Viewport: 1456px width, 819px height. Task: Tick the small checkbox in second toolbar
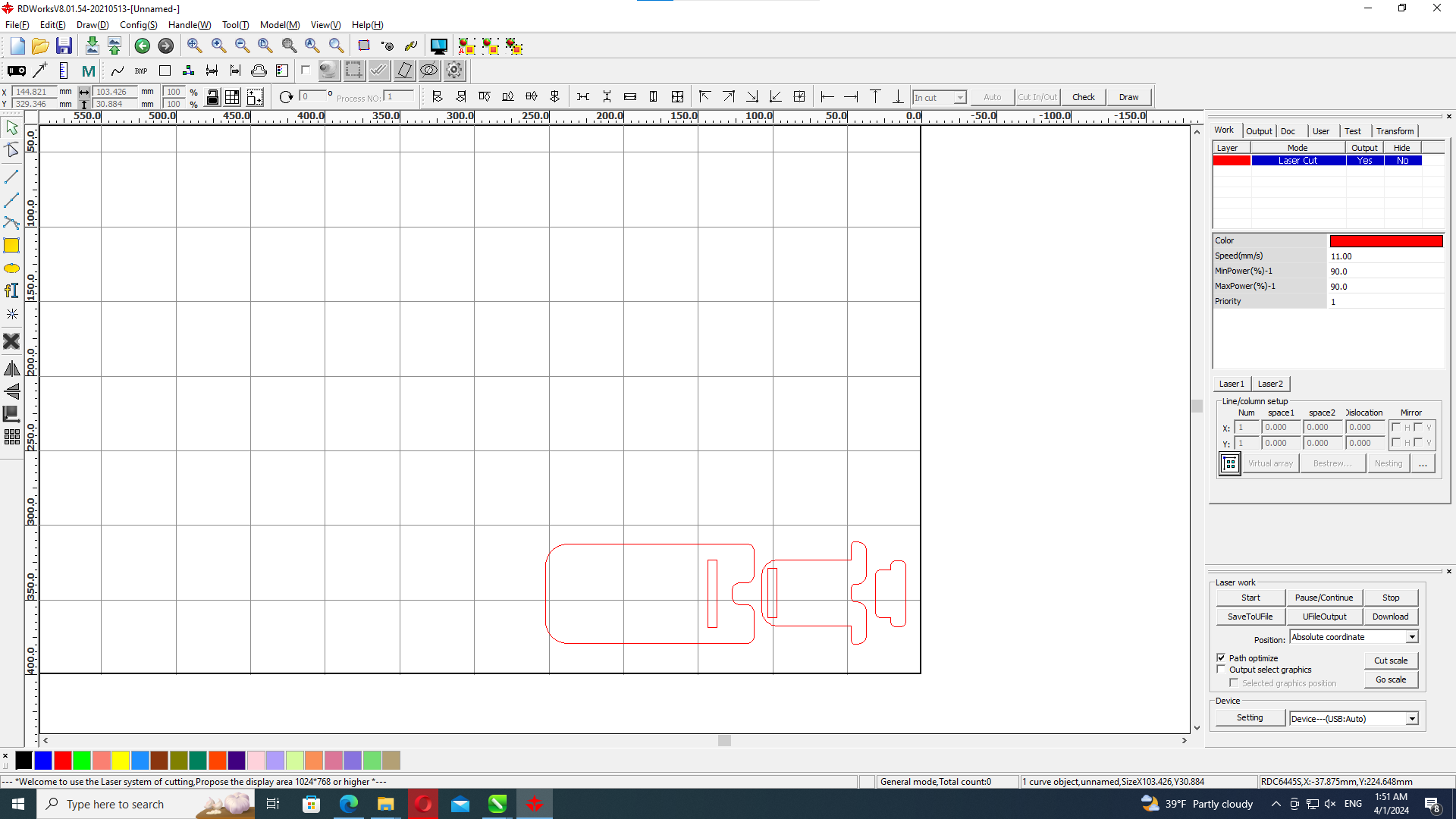306,71
